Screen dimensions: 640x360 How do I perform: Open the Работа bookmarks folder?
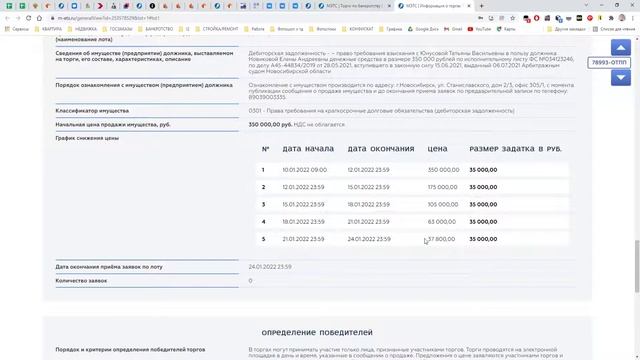[x=254, y=29]
